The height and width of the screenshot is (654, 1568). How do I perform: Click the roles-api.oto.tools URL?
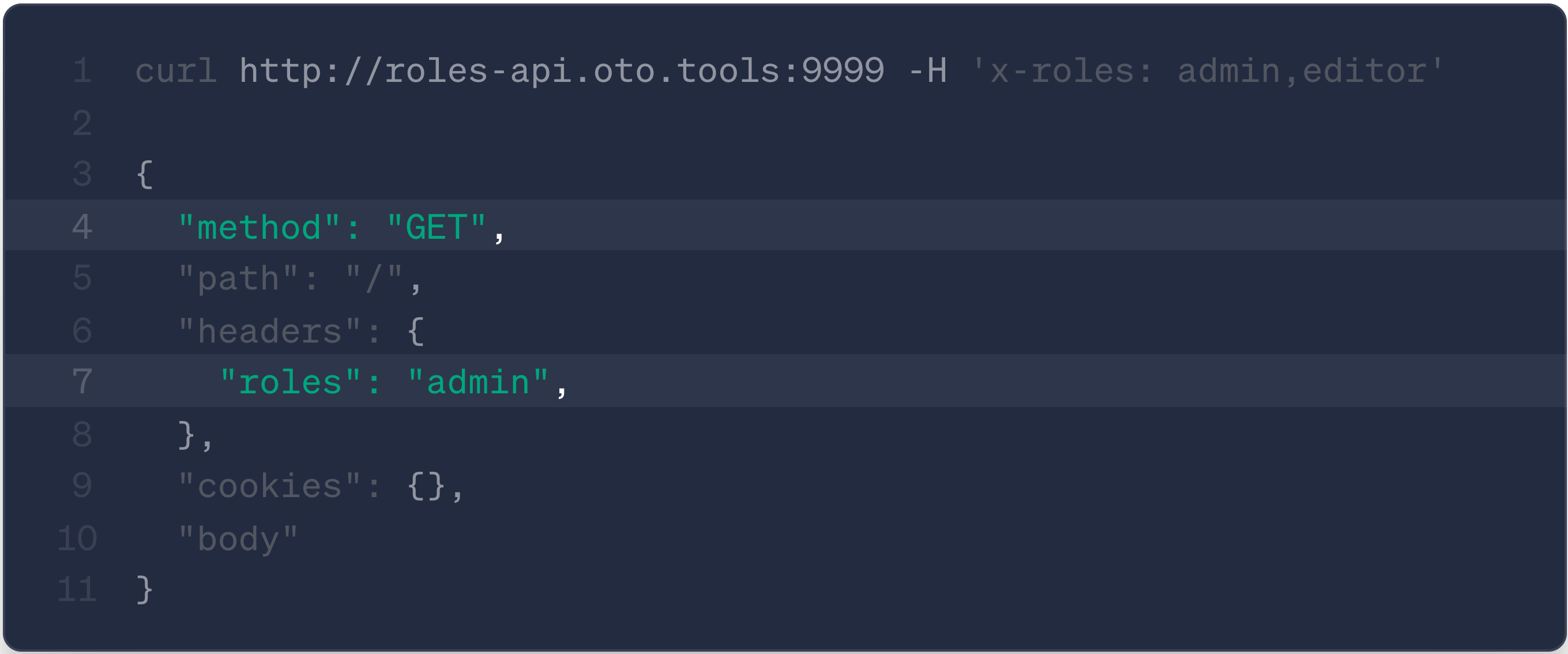(561, 72)
